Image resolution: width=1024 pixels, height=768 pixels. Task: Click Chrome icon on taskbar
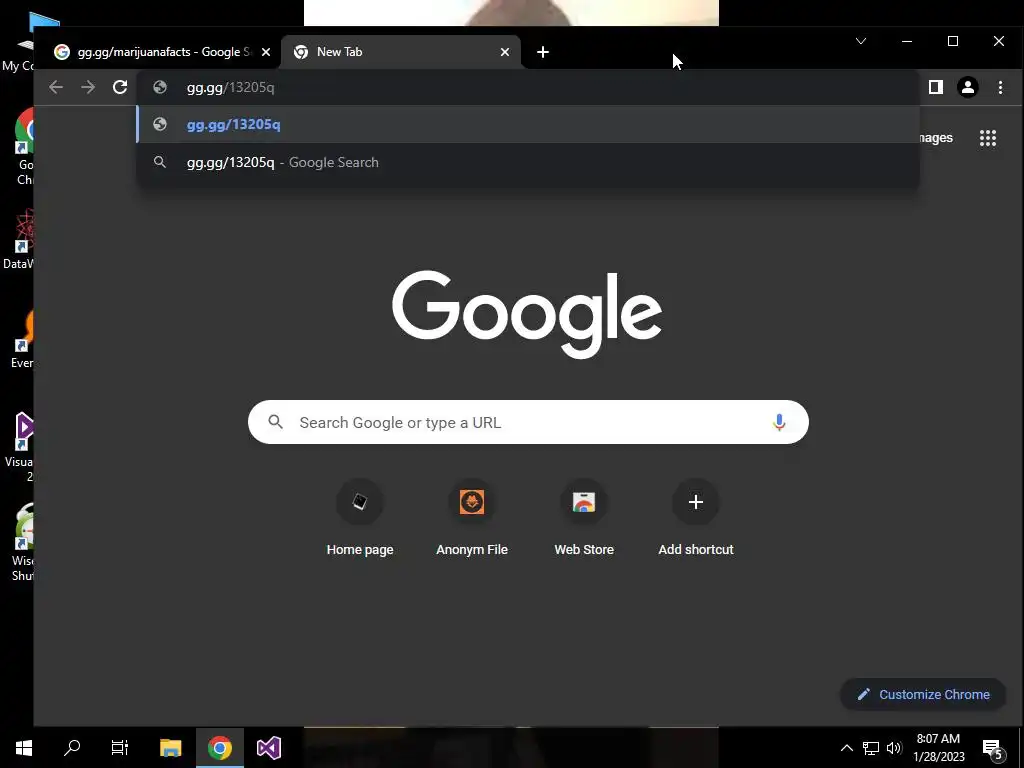(220, 748)
